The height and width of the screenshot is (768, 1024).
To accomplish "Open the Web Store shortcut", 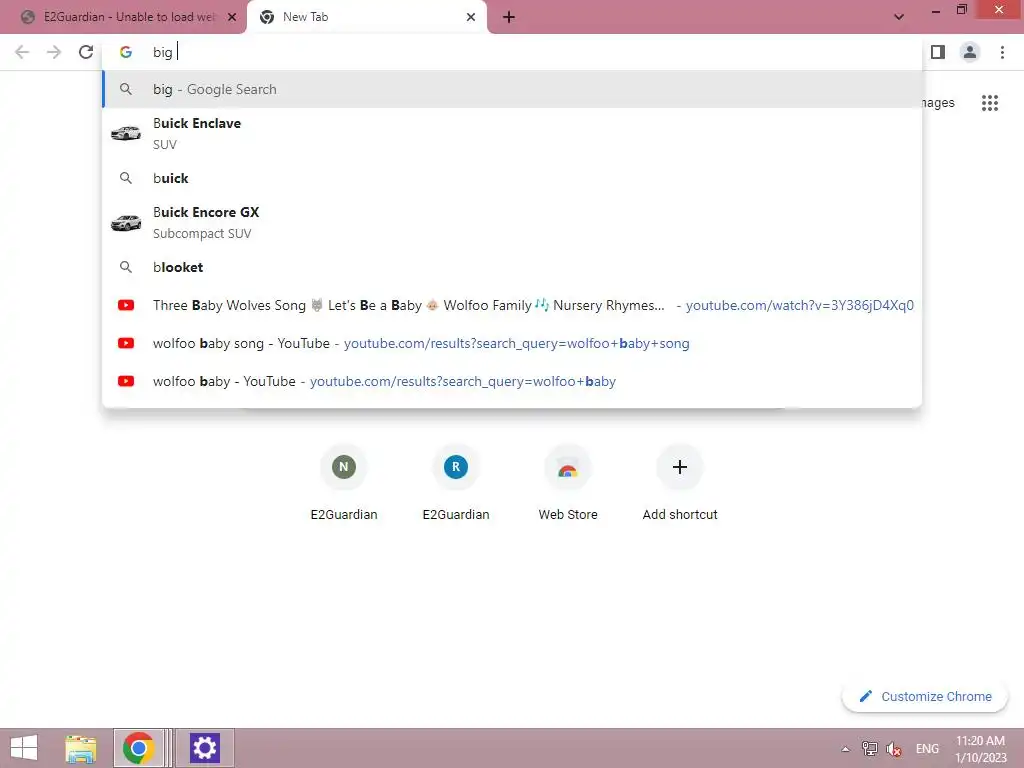I will click(568, 482).
